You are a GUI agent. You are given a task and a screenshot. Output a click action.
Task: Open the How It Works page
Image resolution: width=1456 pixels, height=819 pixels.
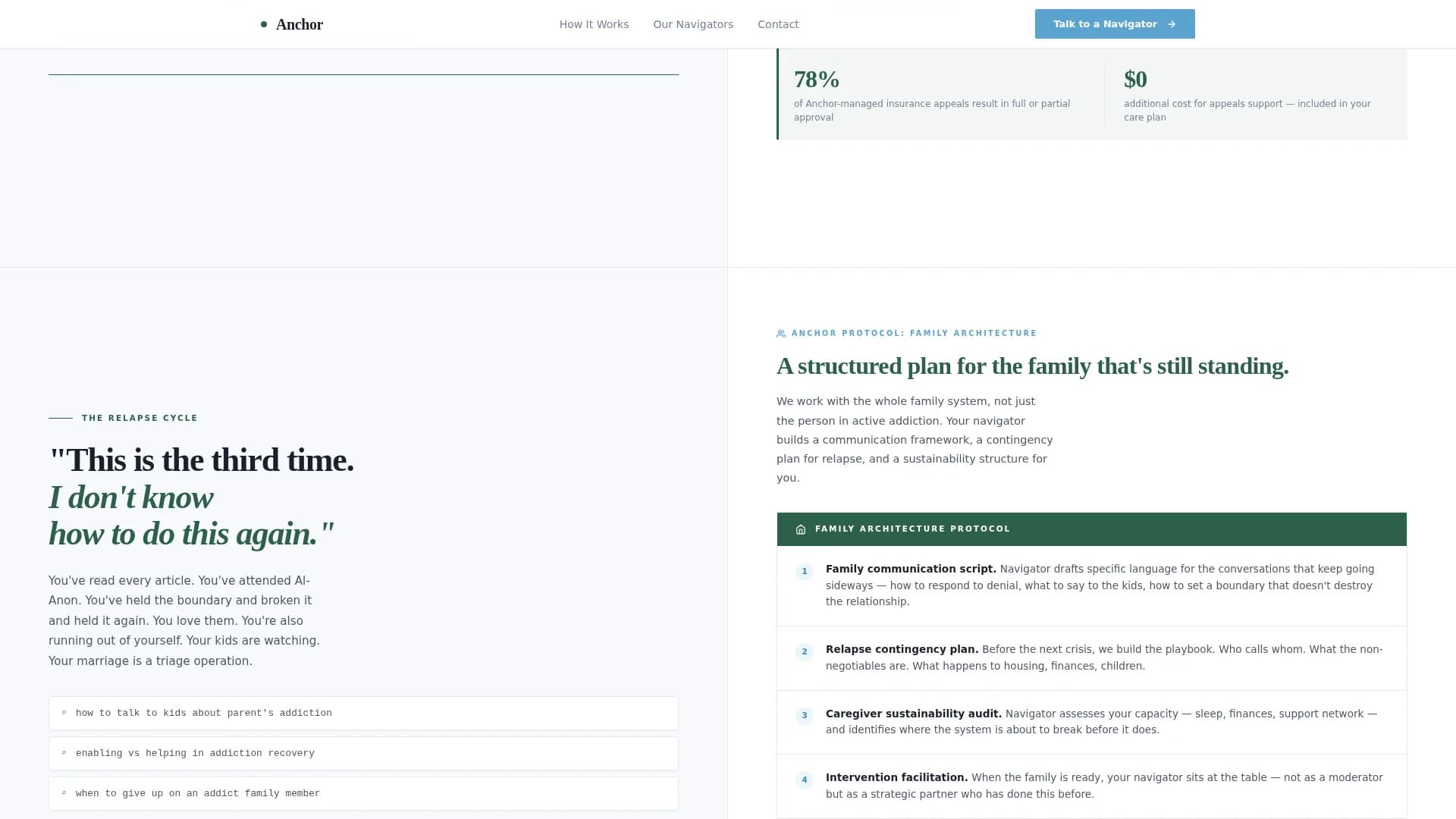coord(594,24)
